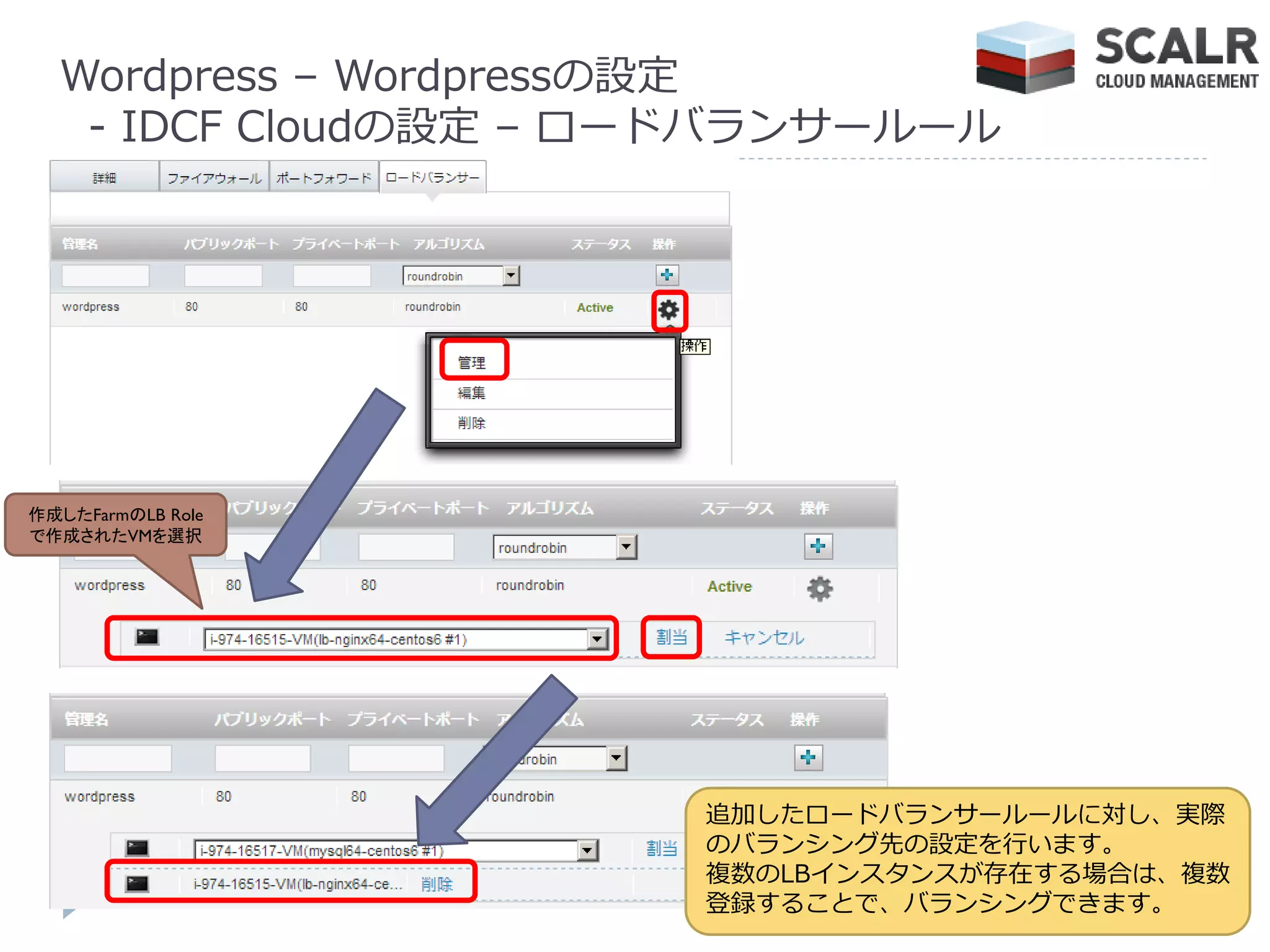The image size is (1270, 952).
Task: Focus the プライベートポート input in middle panel
Action: [406, 547]
